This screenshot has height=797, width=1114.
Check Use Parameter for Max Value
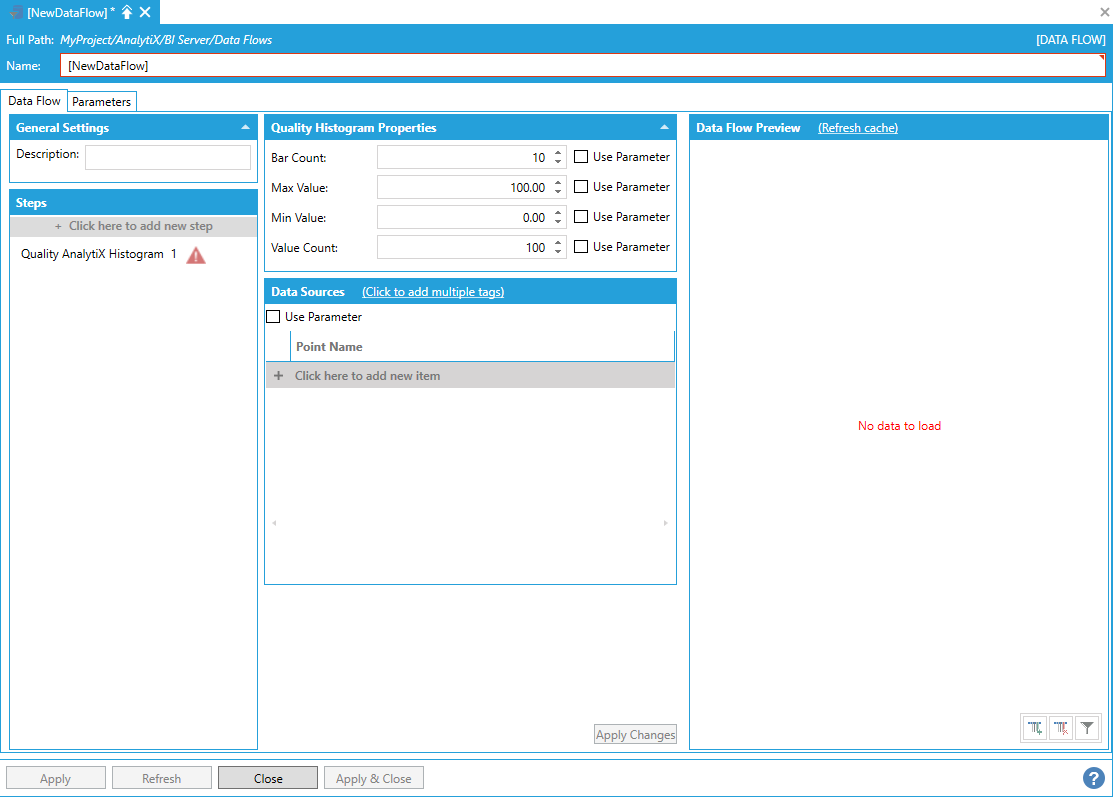pos(581,187)
